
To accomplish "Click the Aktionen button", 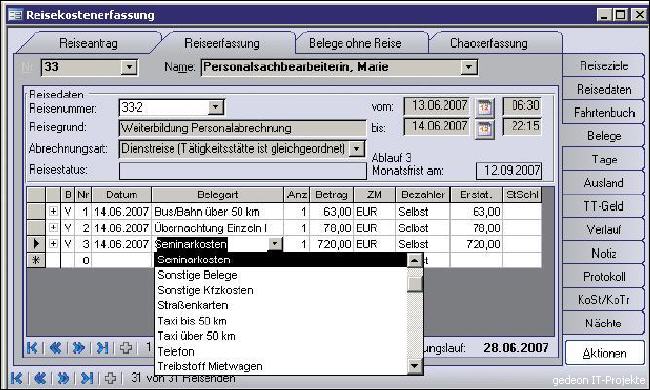I will point(604,353).
